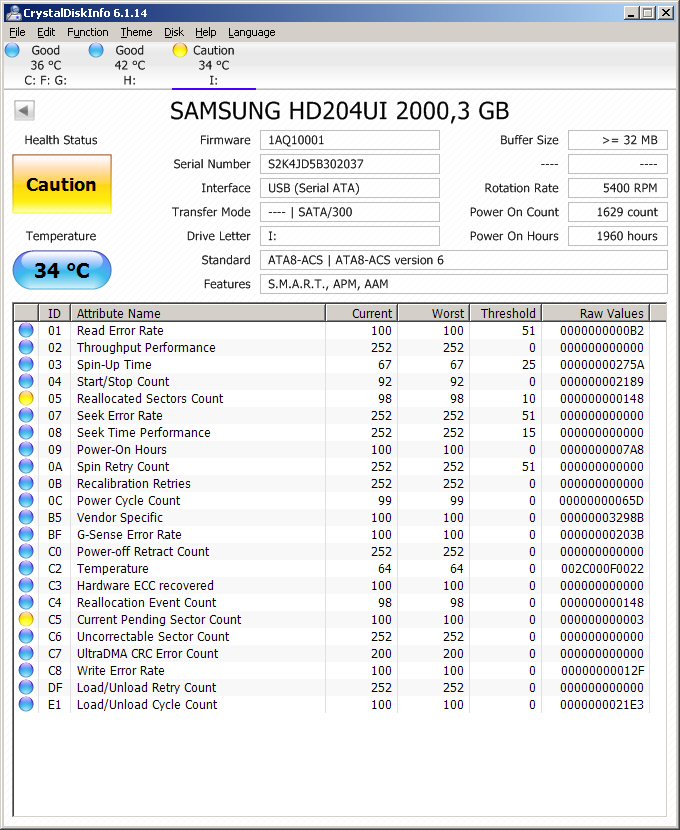This screenshot has height=830, width=680.
Task: Select the Current Pending Sector Count row text
Action: (159, 619)
